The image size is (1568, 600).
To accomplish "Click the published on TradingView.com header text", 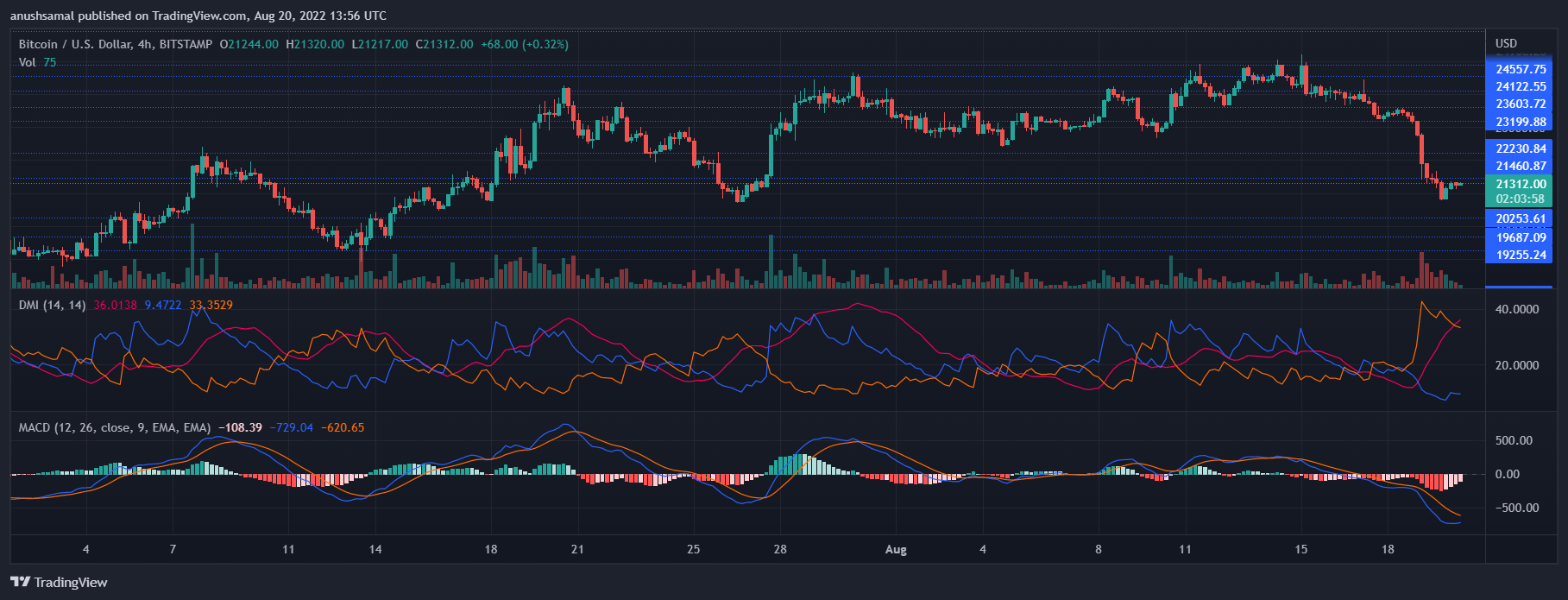I will click(x=198, y=16).
